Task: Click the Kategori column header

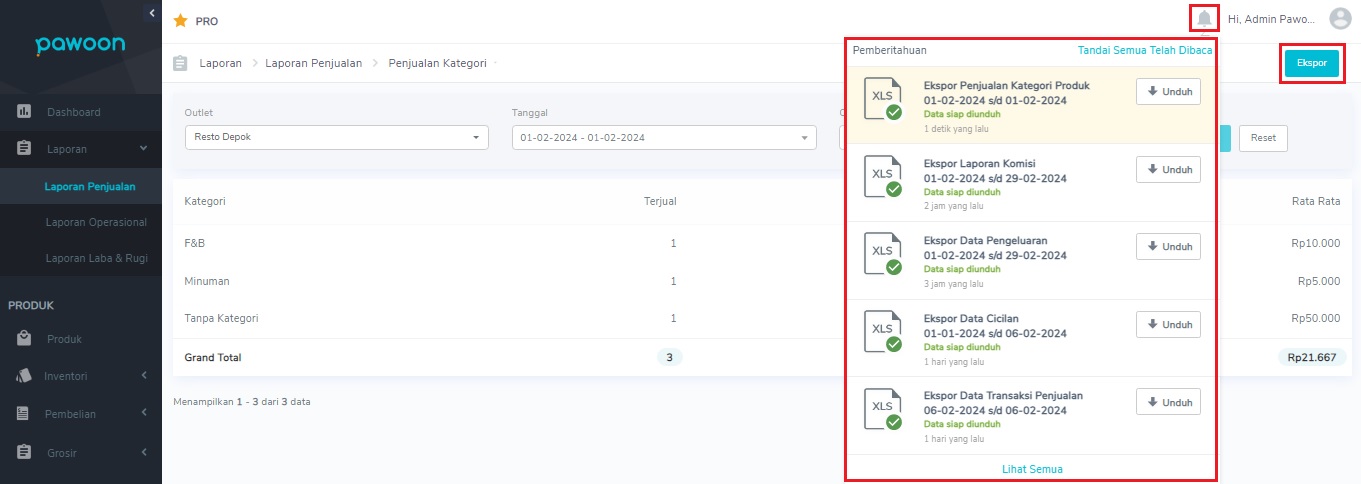Action: [205, 201]
